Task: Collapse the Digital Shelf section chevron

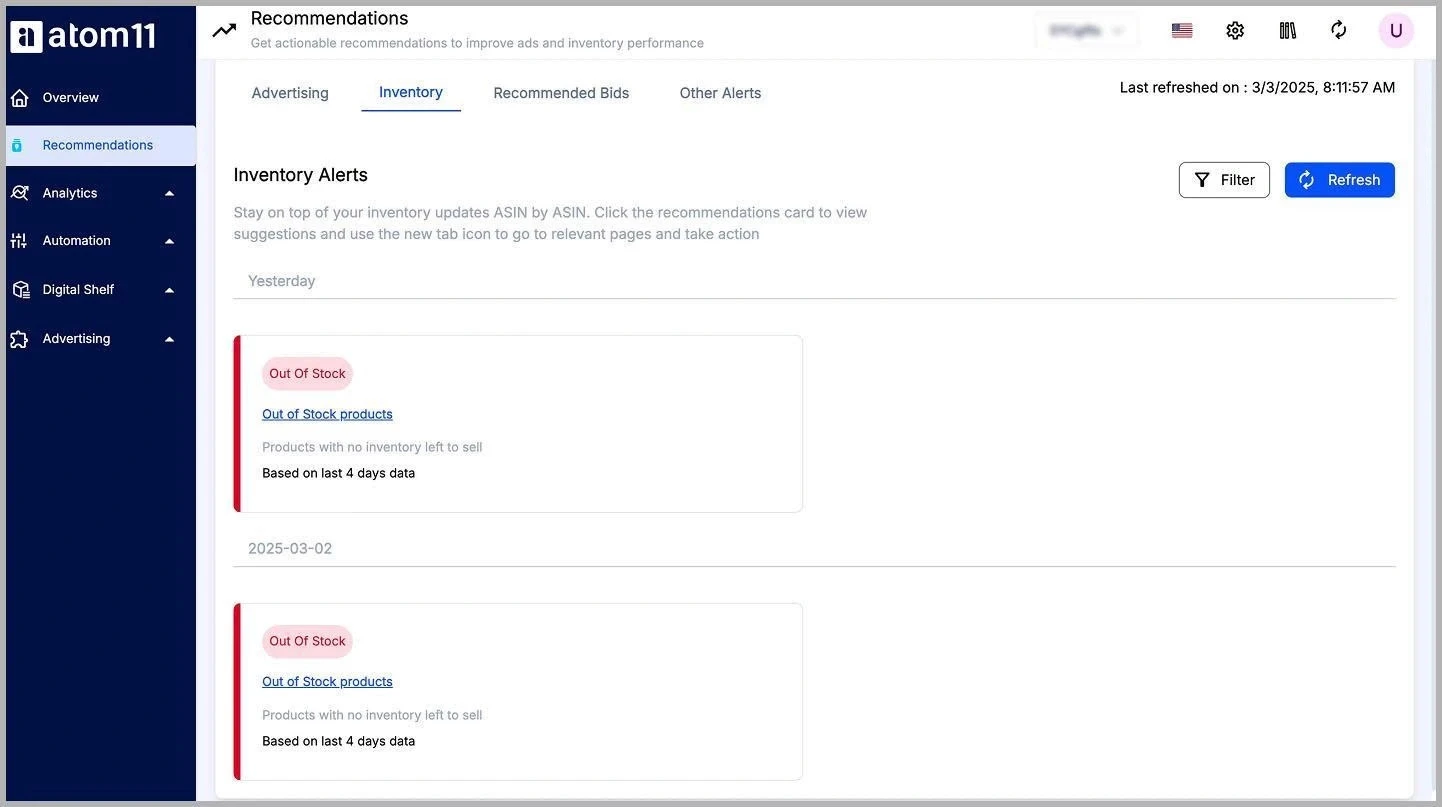Action: pyautogui.click(x=169, y=289)
